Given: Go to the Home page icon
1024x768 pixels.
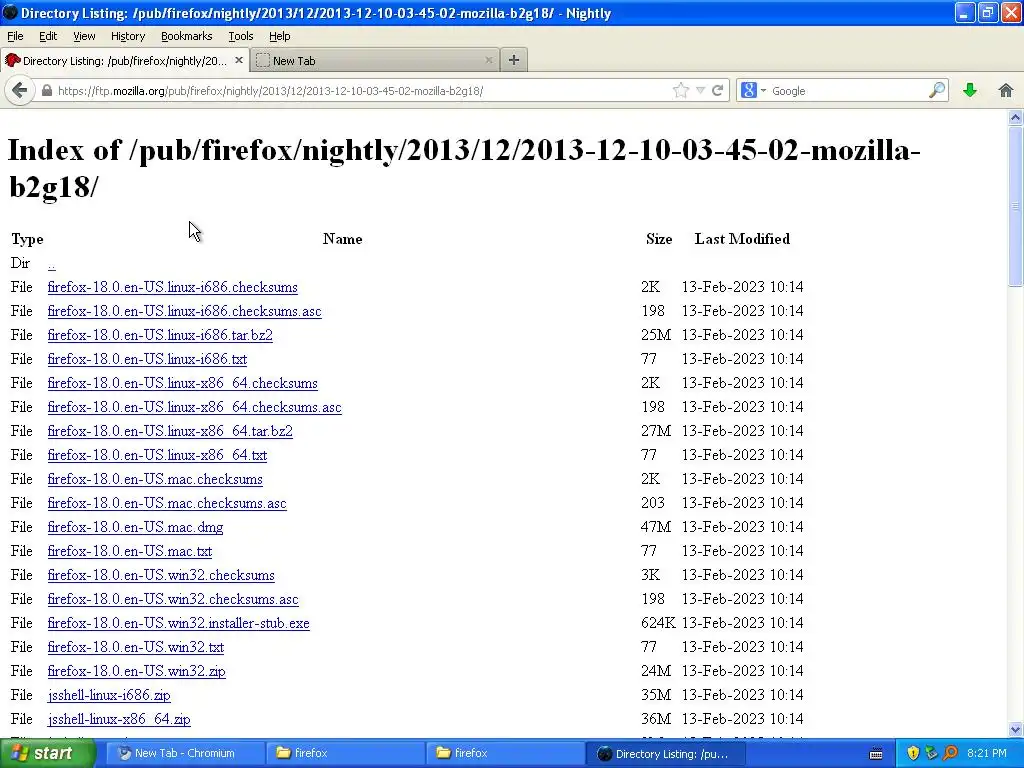Looking at the screenshot, I should tap(1006, 91).
